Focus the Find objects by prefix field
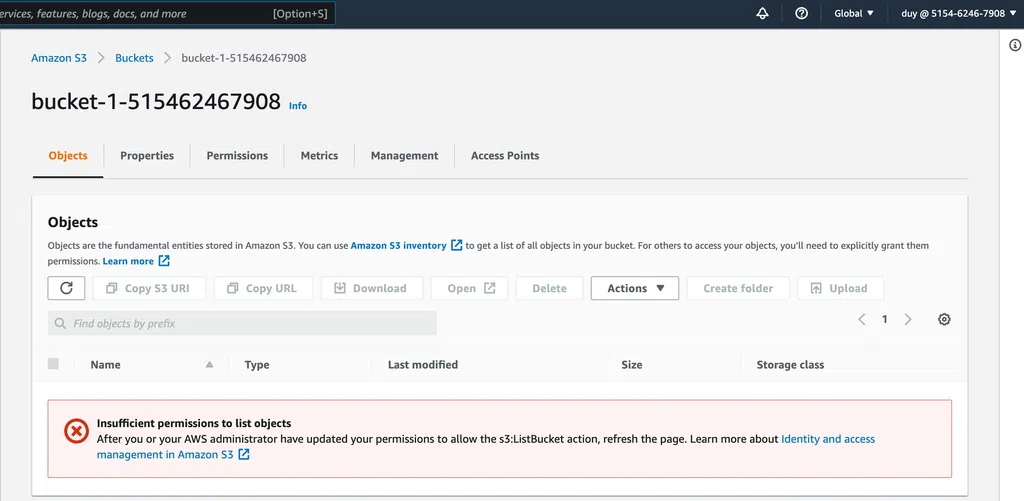The image size is (1024, 501). point(242,323)
